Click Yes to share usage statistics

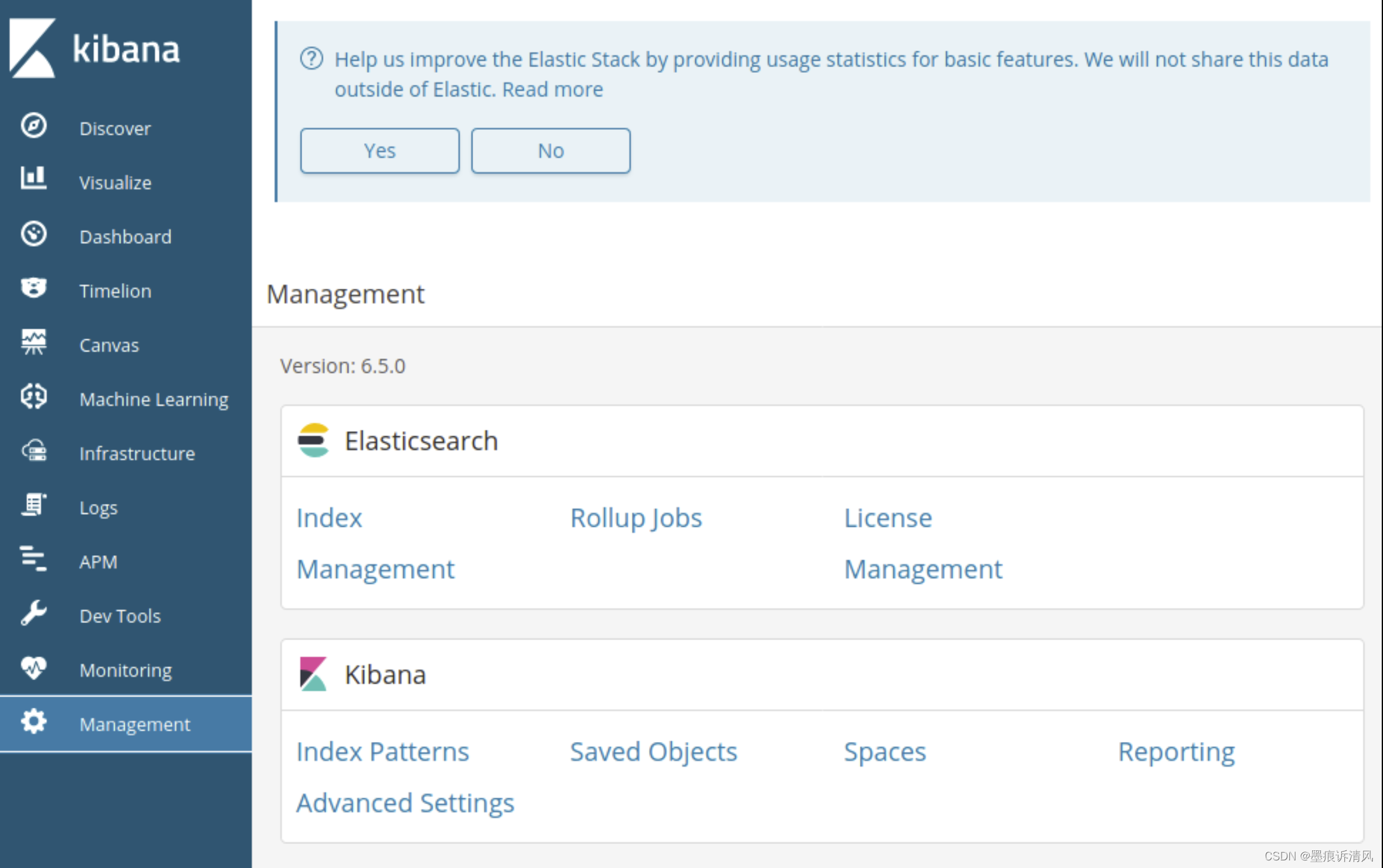[380, 151]
